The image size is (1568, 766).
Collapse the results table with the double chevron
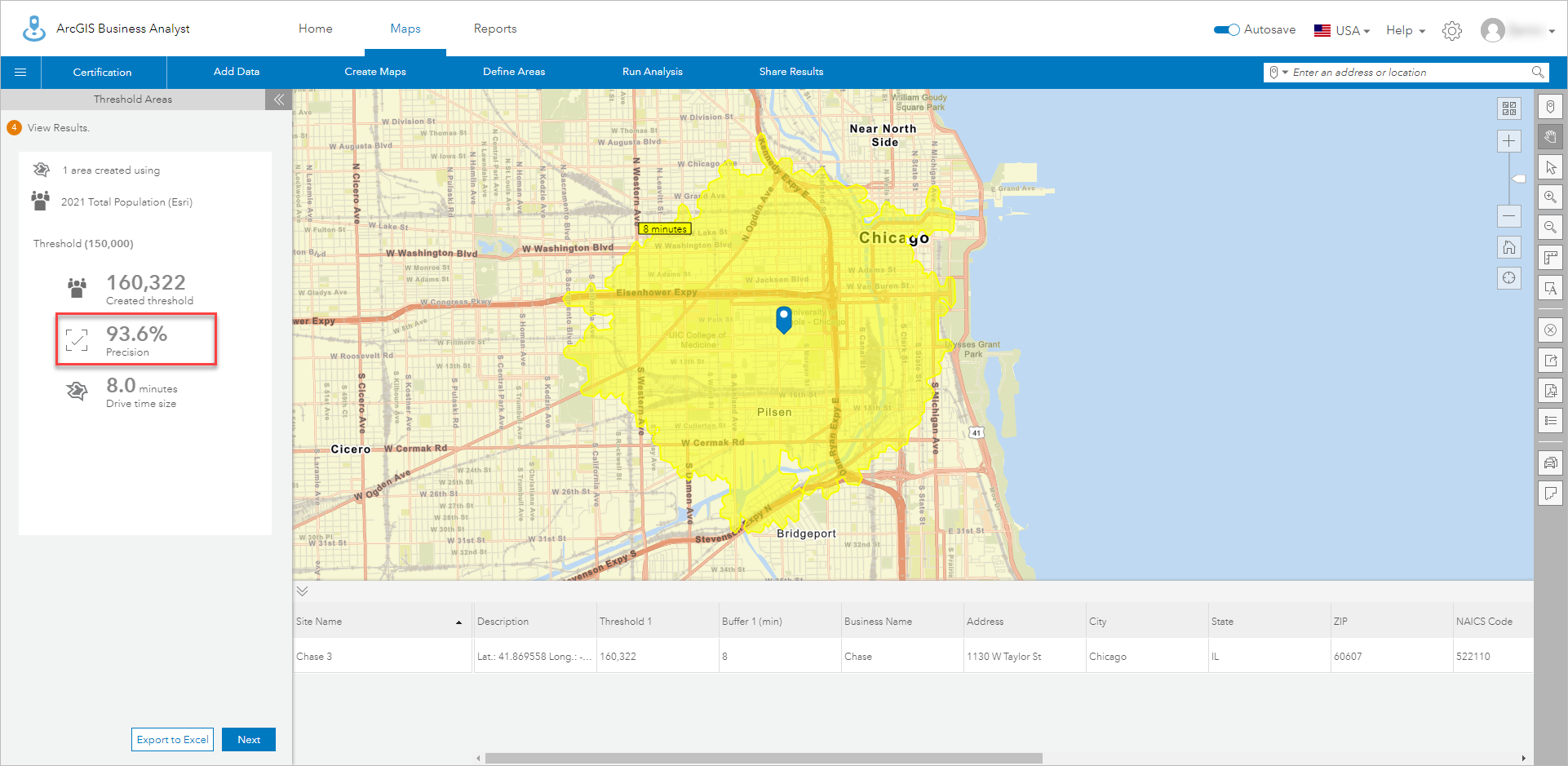click(303, 591)
